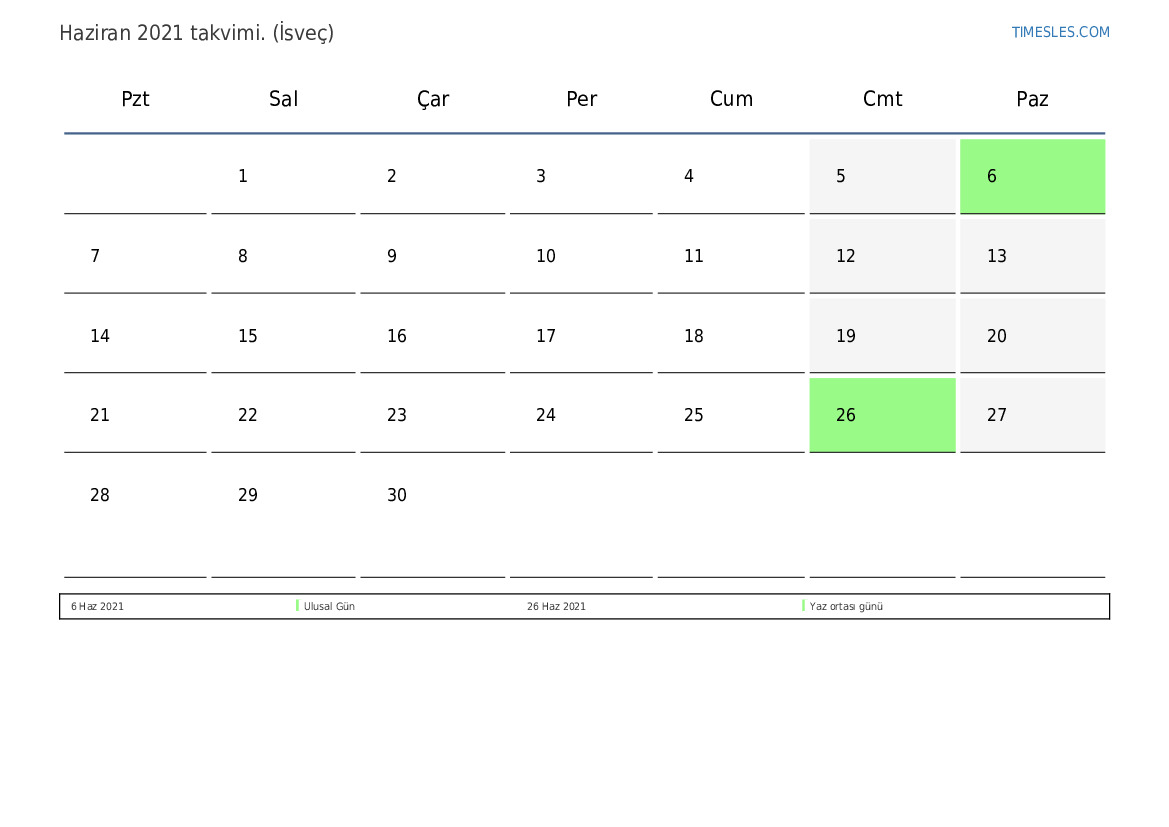
Task: Select day 30 in the calendar
Action: [432, 496]
